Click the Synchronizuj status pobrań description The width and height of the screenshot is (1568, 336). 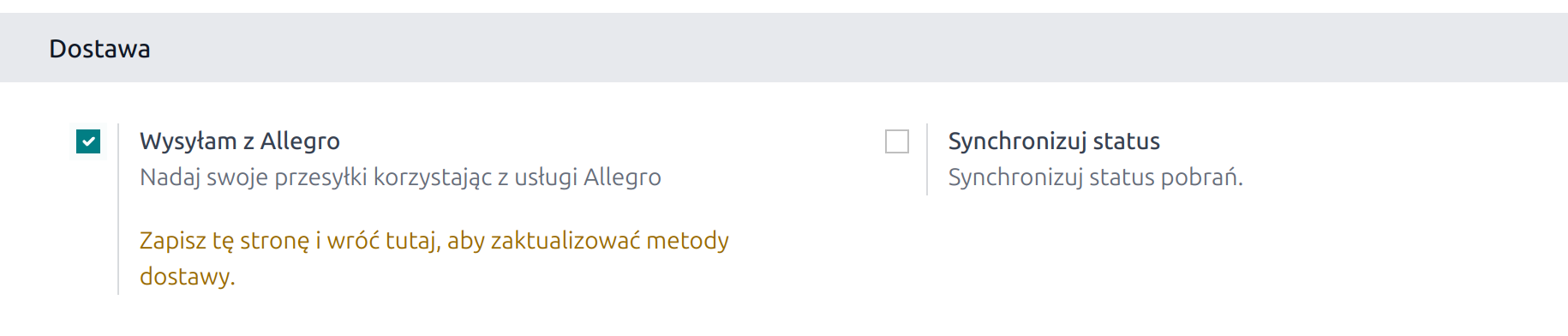click(x=1095, y=177)
